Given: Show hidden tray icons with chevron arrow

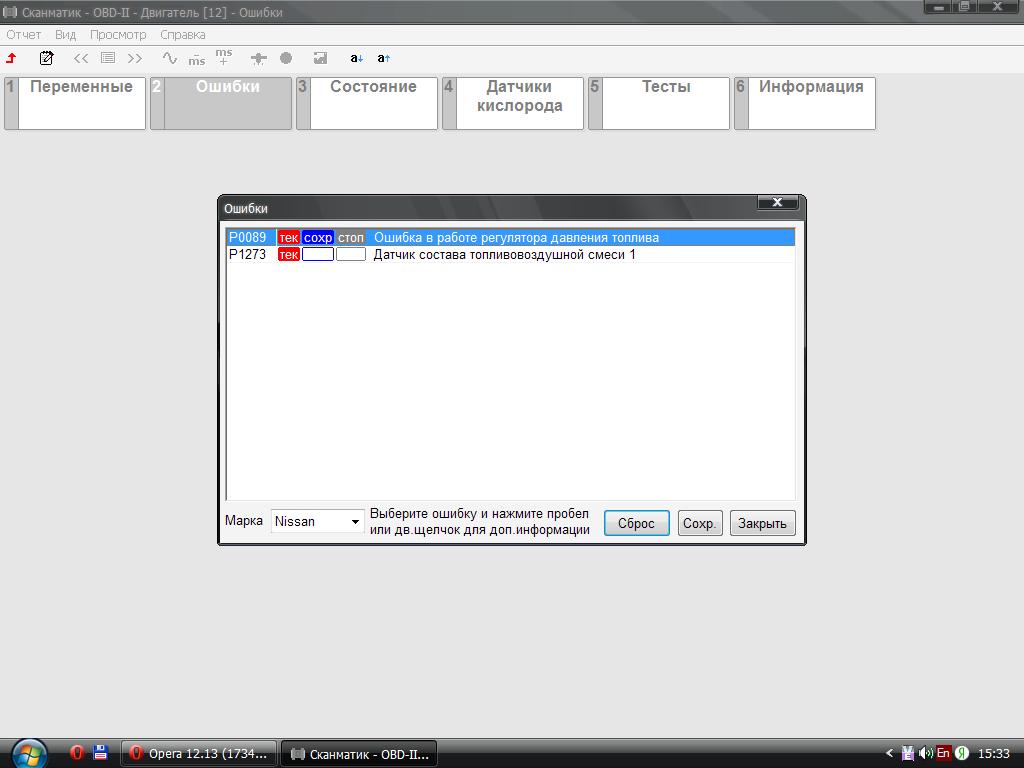Looking at the screenshot, I should (x=890, y=753).
